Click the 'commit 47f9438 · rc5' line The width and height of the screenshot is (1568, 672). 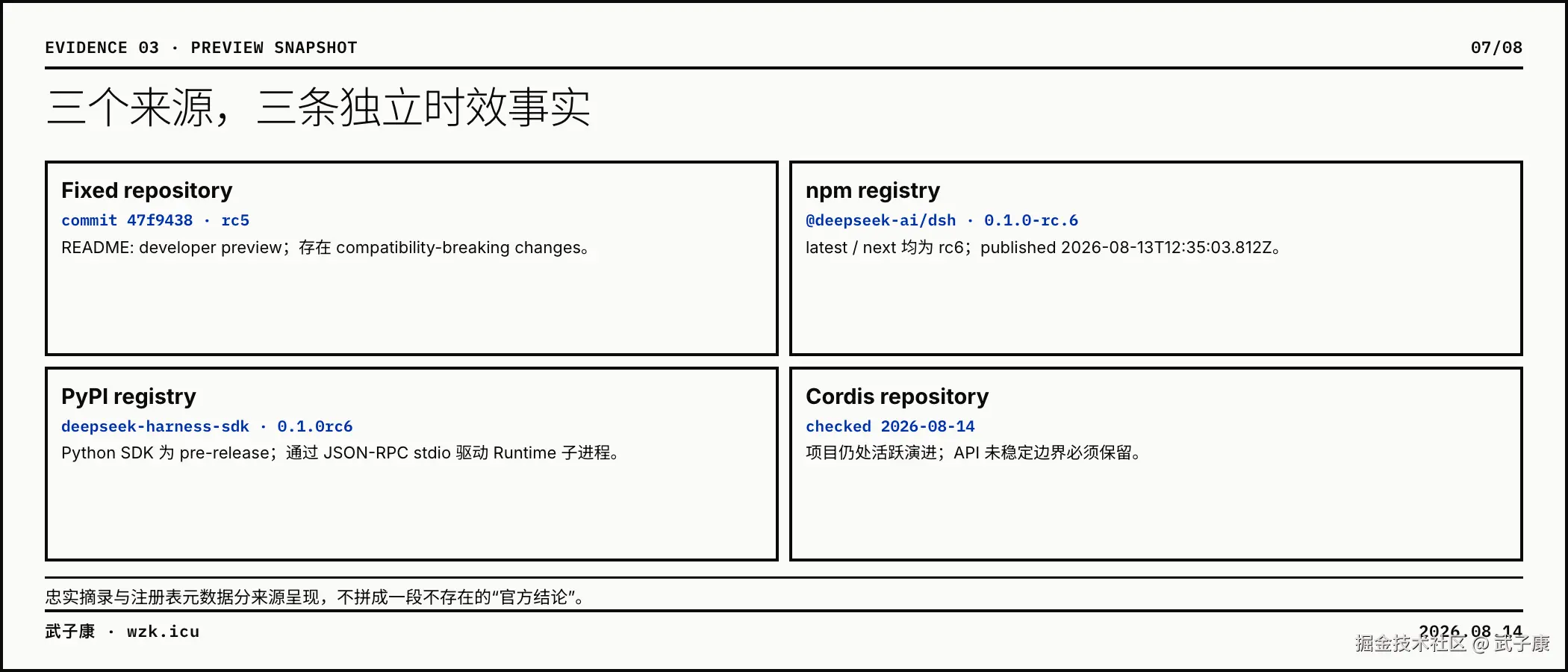[x=155, y=220]
